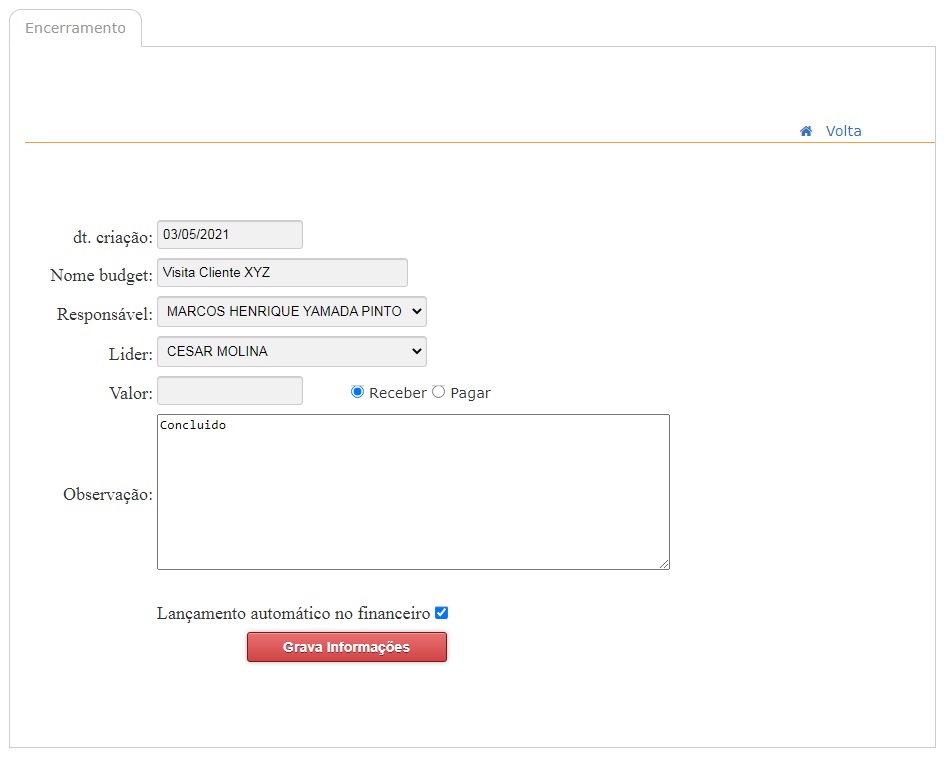Grab the Observação textarea resize handle
This screenshot has height=761, width=947.
tap(663, 564)
